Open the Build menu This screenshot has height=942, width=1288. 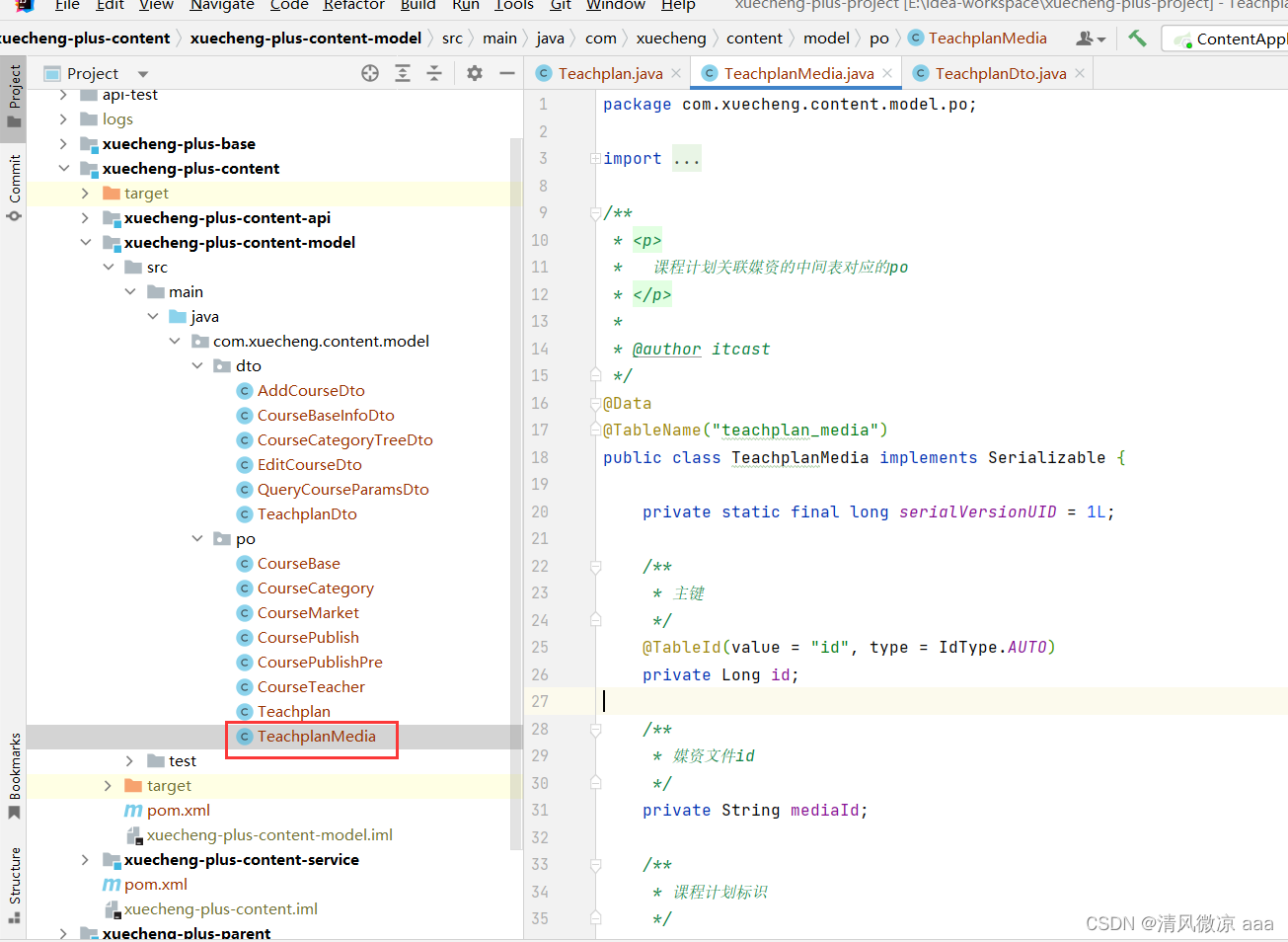(417, 5)
